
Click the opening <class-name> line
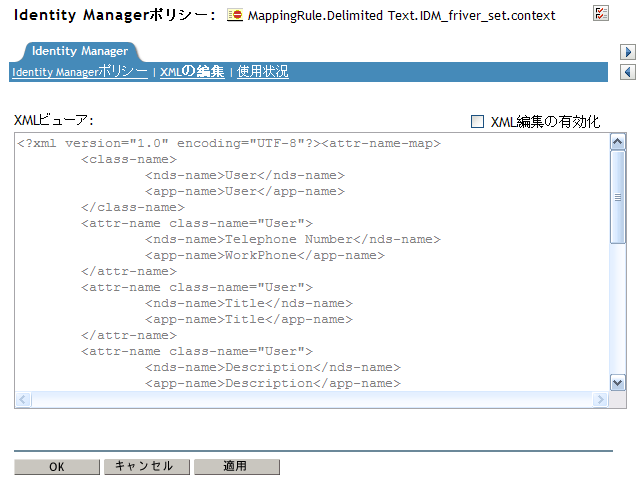click(129, 160)
